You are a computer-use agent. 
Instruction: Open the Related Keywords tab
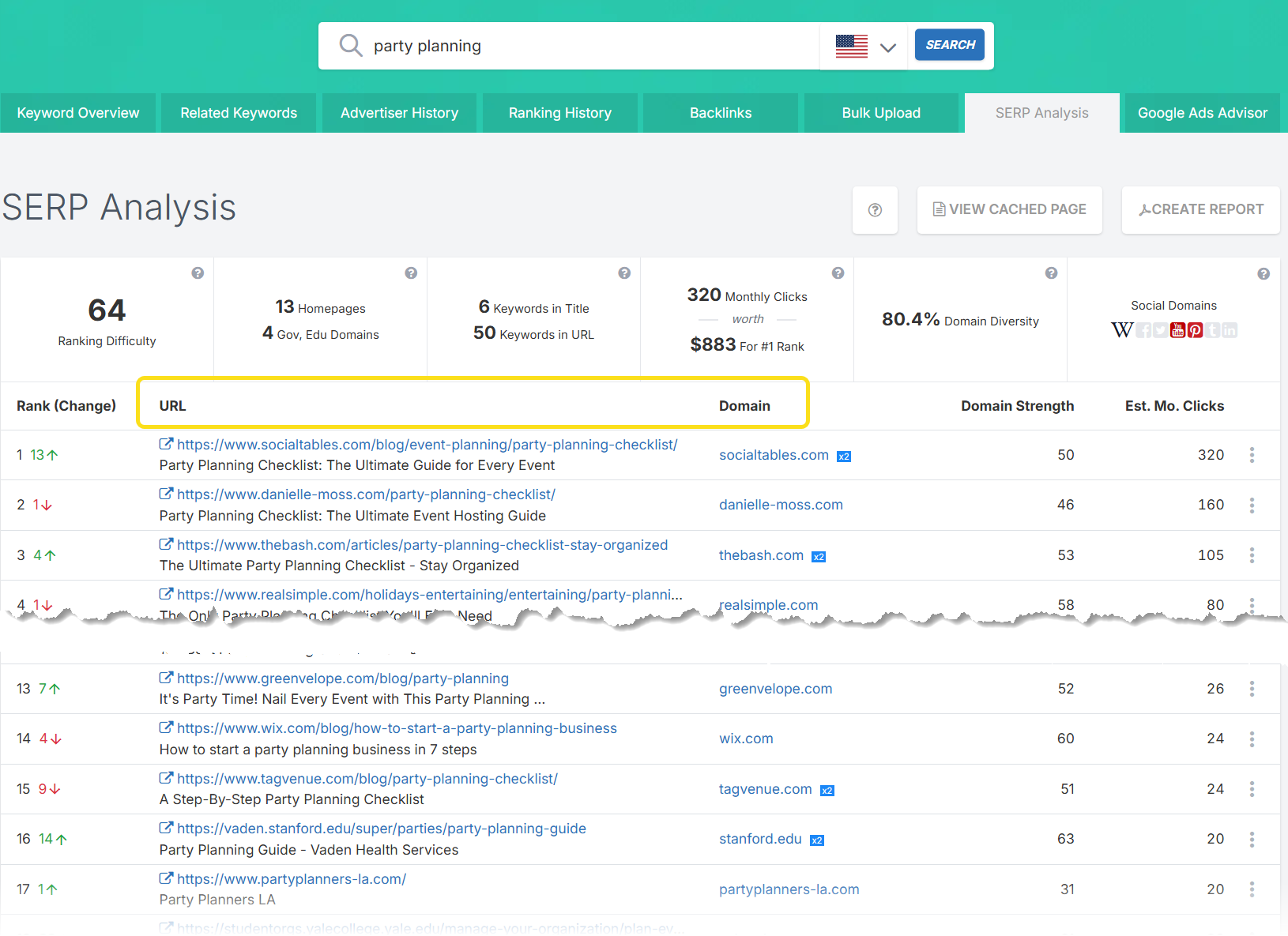click(239, 113)
